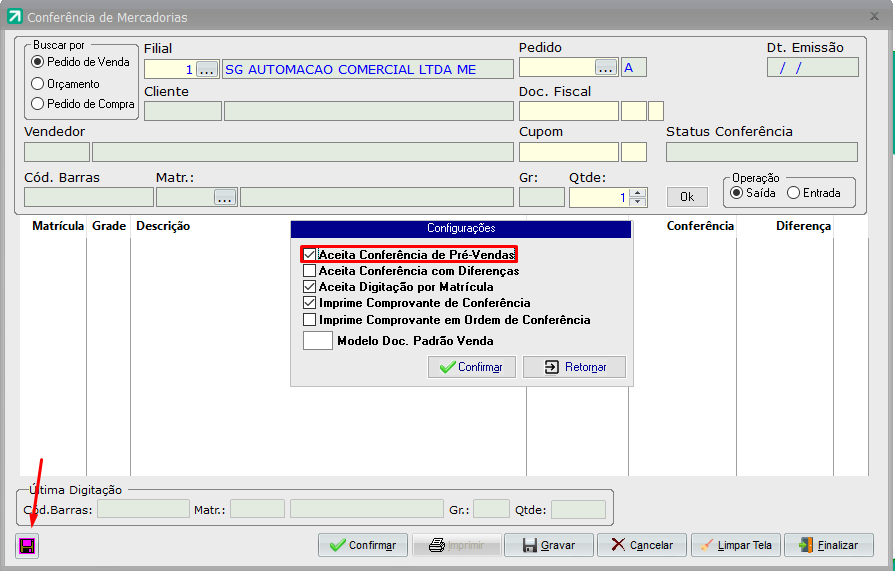Select Pedido de Compra radio button

pos(39,104)
